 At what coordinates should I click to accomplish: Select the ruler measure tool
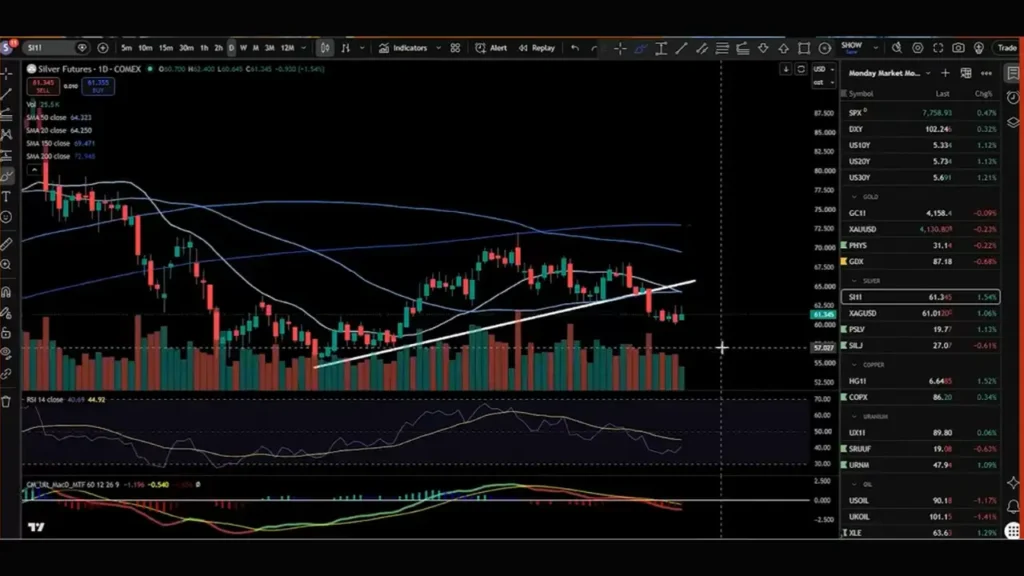[7, 244]
